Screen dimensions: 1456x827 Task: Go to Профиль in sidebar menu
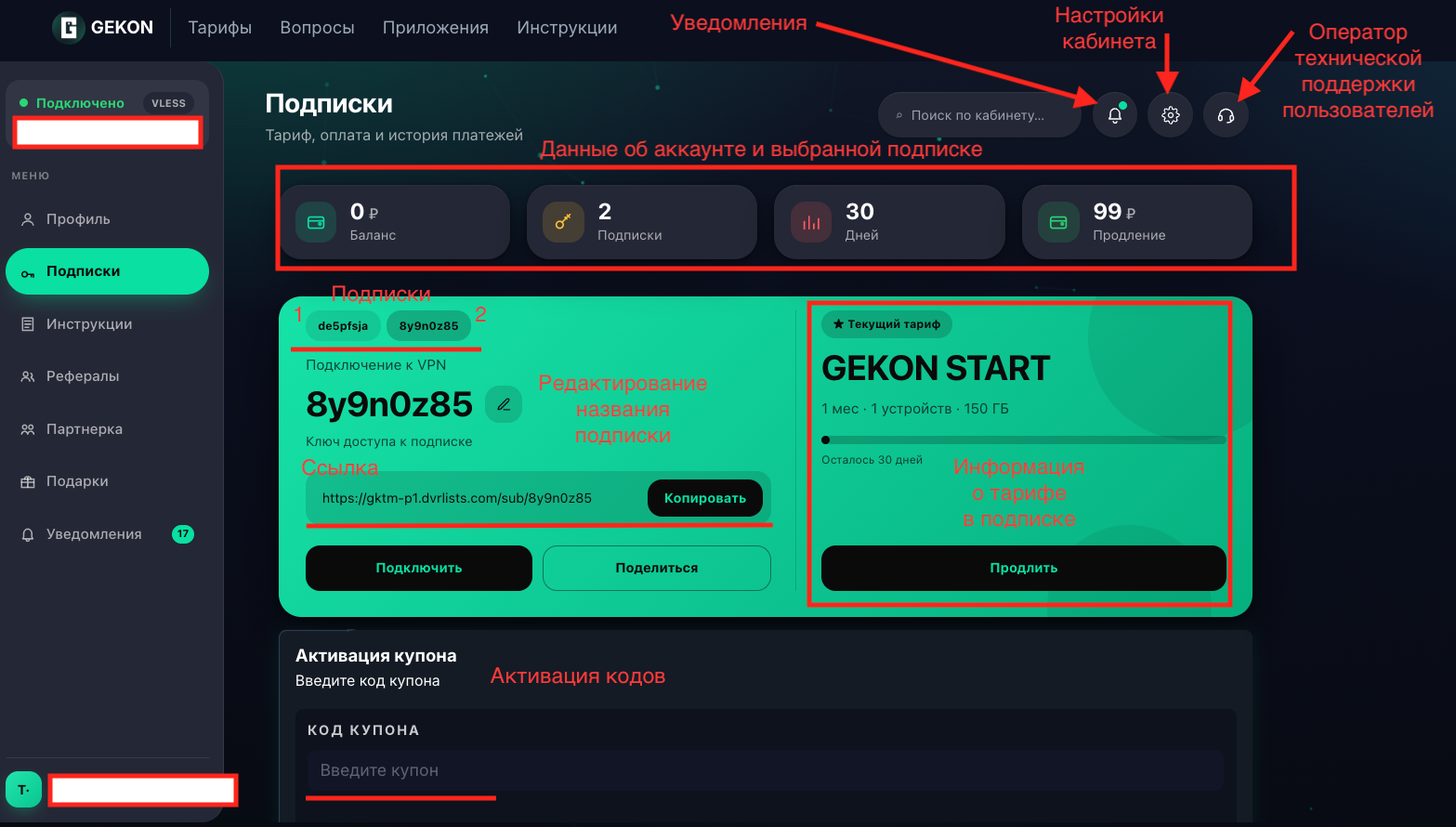(x=107, y=219)
